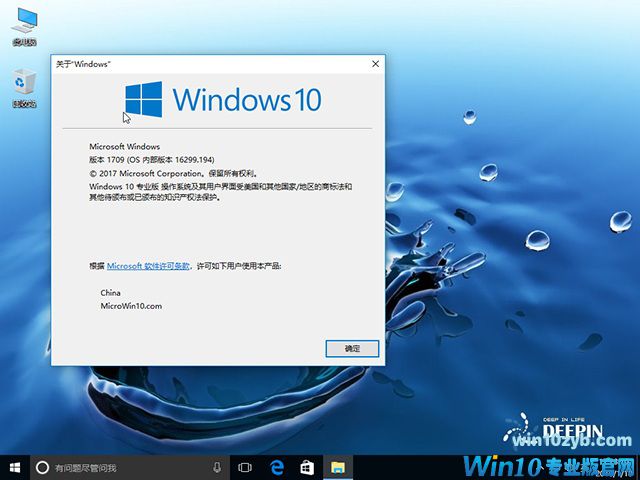Screen dimensions: 640x480
Task: Open Microsoft Store from the taskbar
Action: (x=308, y=467)
